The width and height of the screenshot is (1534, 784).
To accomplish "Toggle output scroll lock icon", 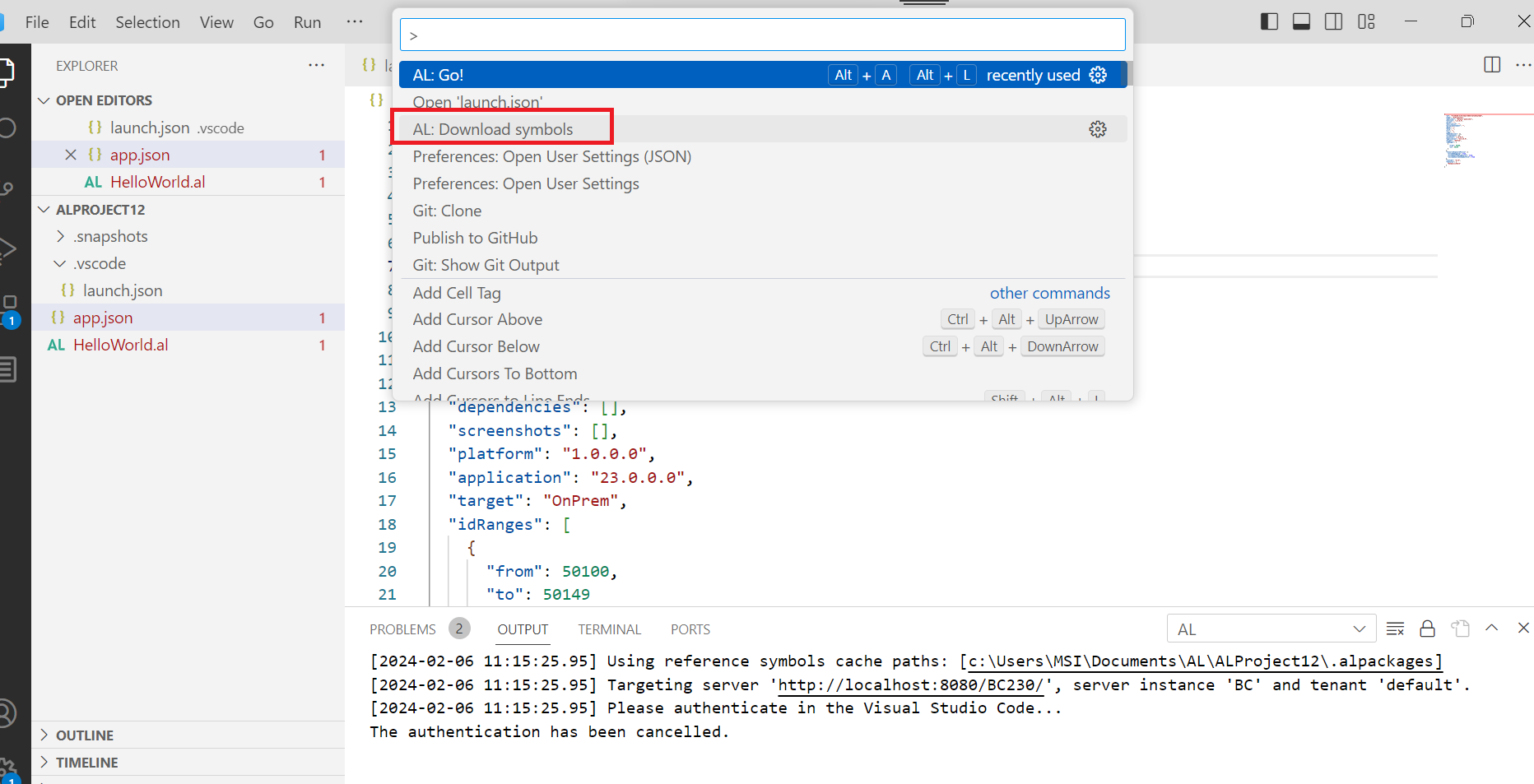I will click(x=1427, y=629).
